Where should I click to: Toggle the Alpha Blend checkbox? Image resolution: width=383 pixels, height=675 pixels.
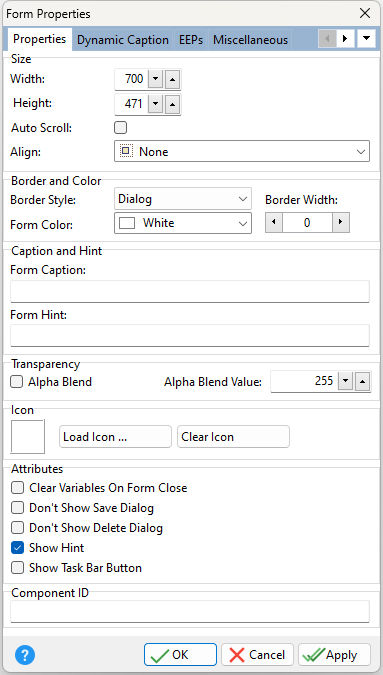click(x=17, y=382)
